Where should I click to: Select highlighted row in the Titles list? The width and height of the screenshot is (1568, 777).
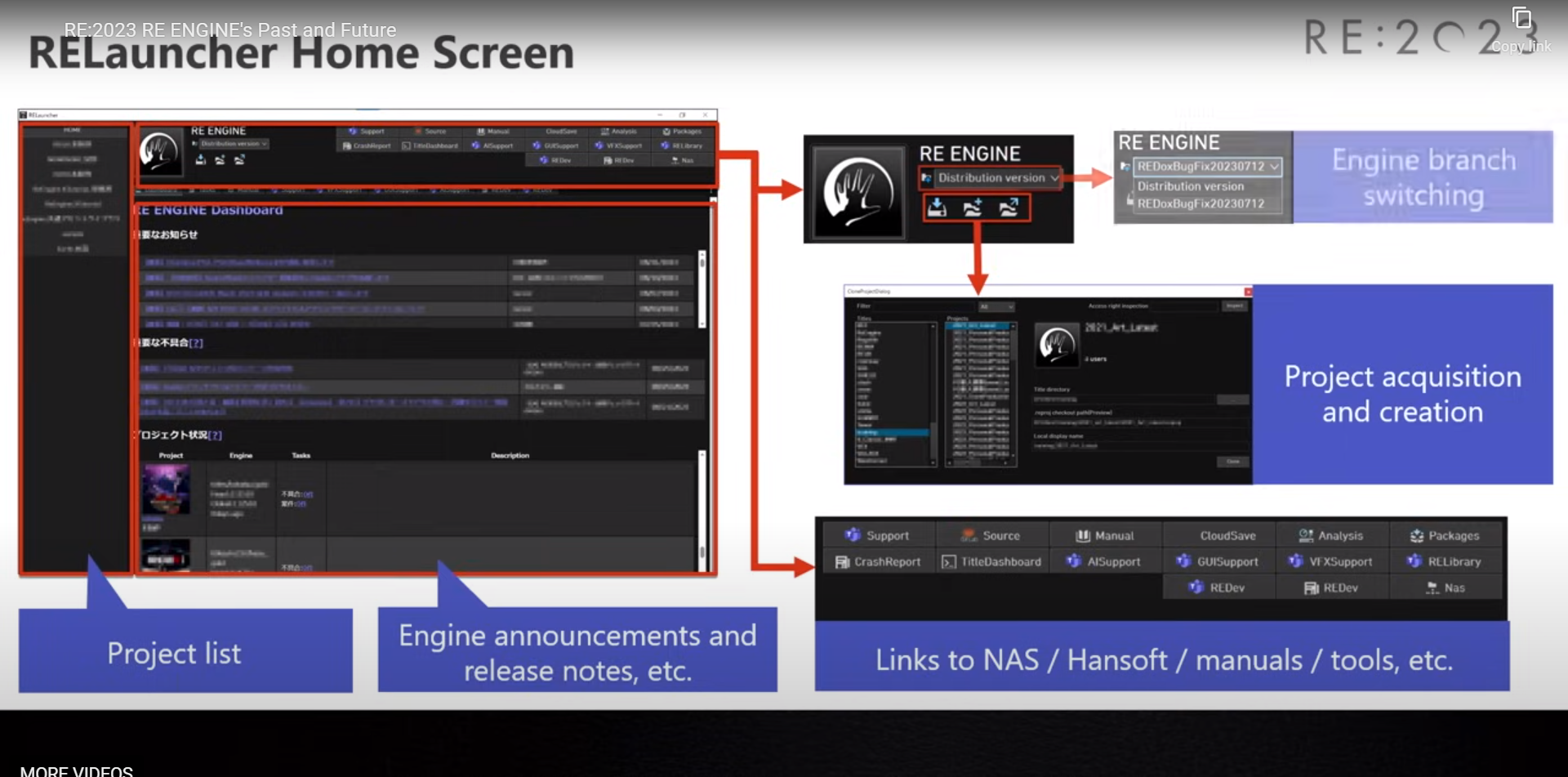coord(892,432)
